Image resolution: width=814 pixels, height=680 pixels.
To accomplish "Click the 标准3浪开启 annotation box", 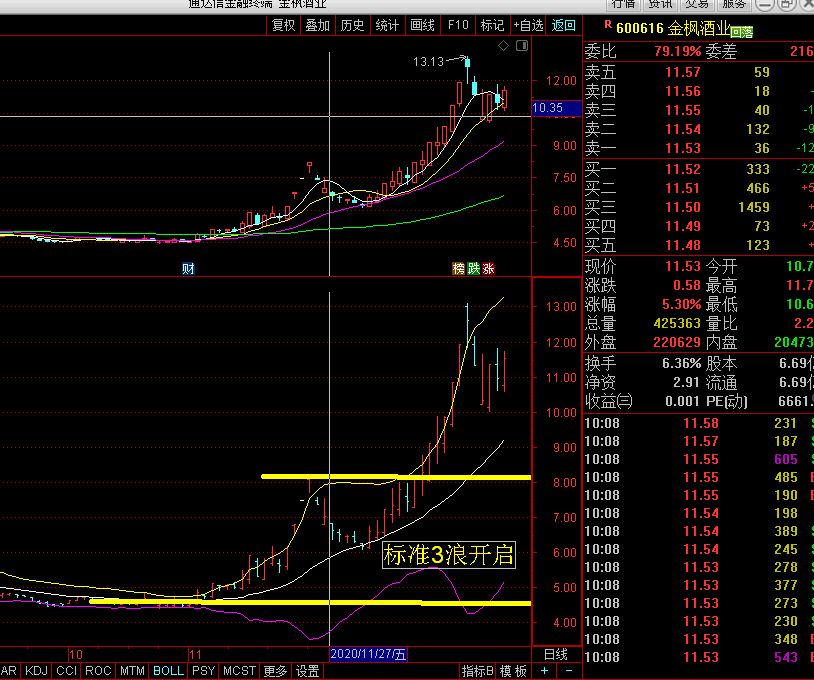I will (449, 555).
